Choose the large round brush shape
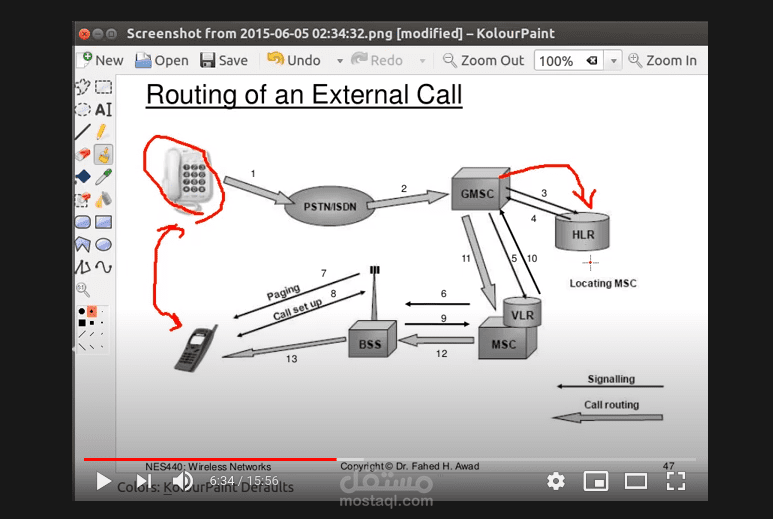773x519 pixels. pos(82,311)
